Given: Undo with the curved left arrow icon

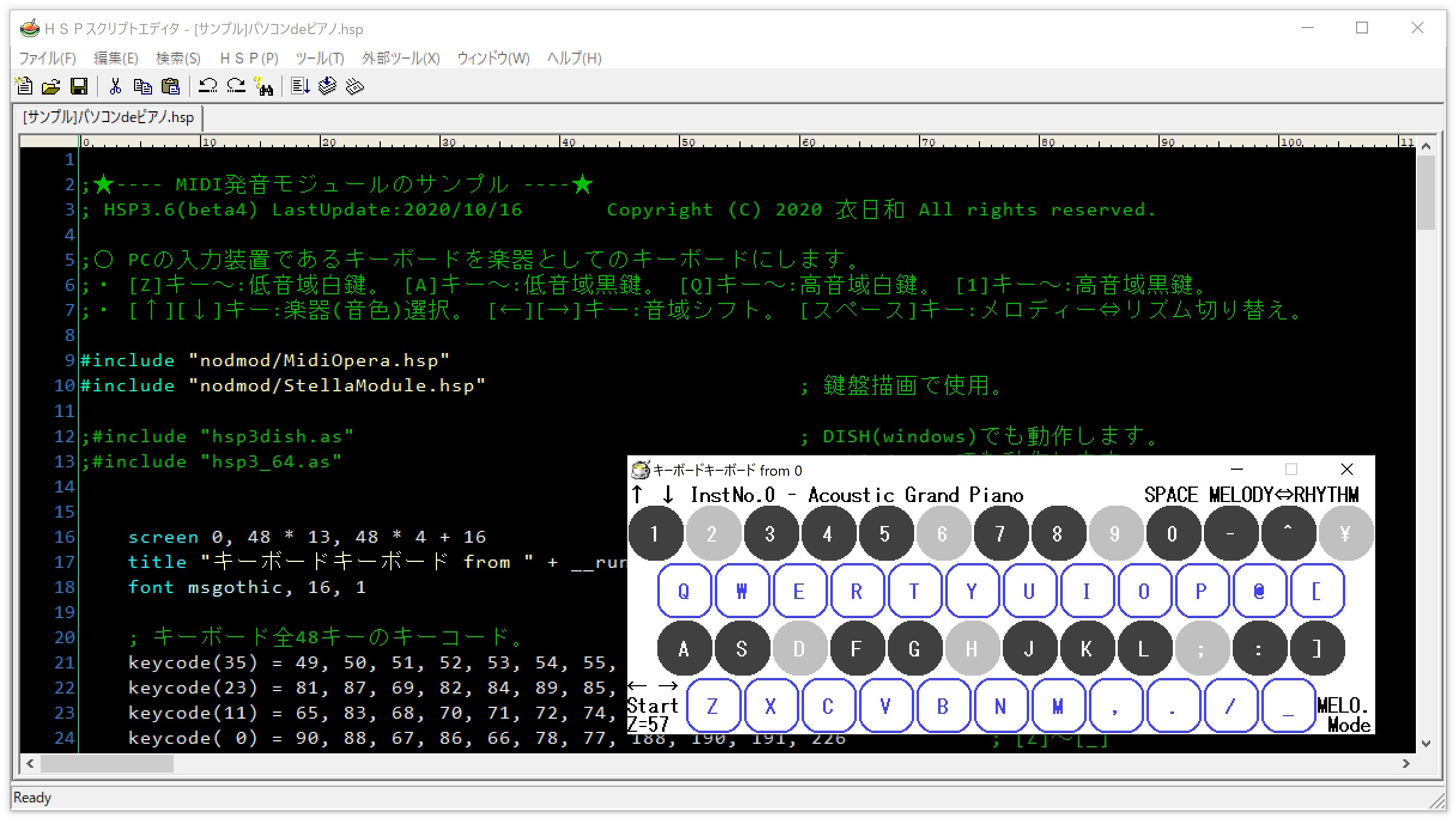Looking at the screenshot, I should point(208,87).
